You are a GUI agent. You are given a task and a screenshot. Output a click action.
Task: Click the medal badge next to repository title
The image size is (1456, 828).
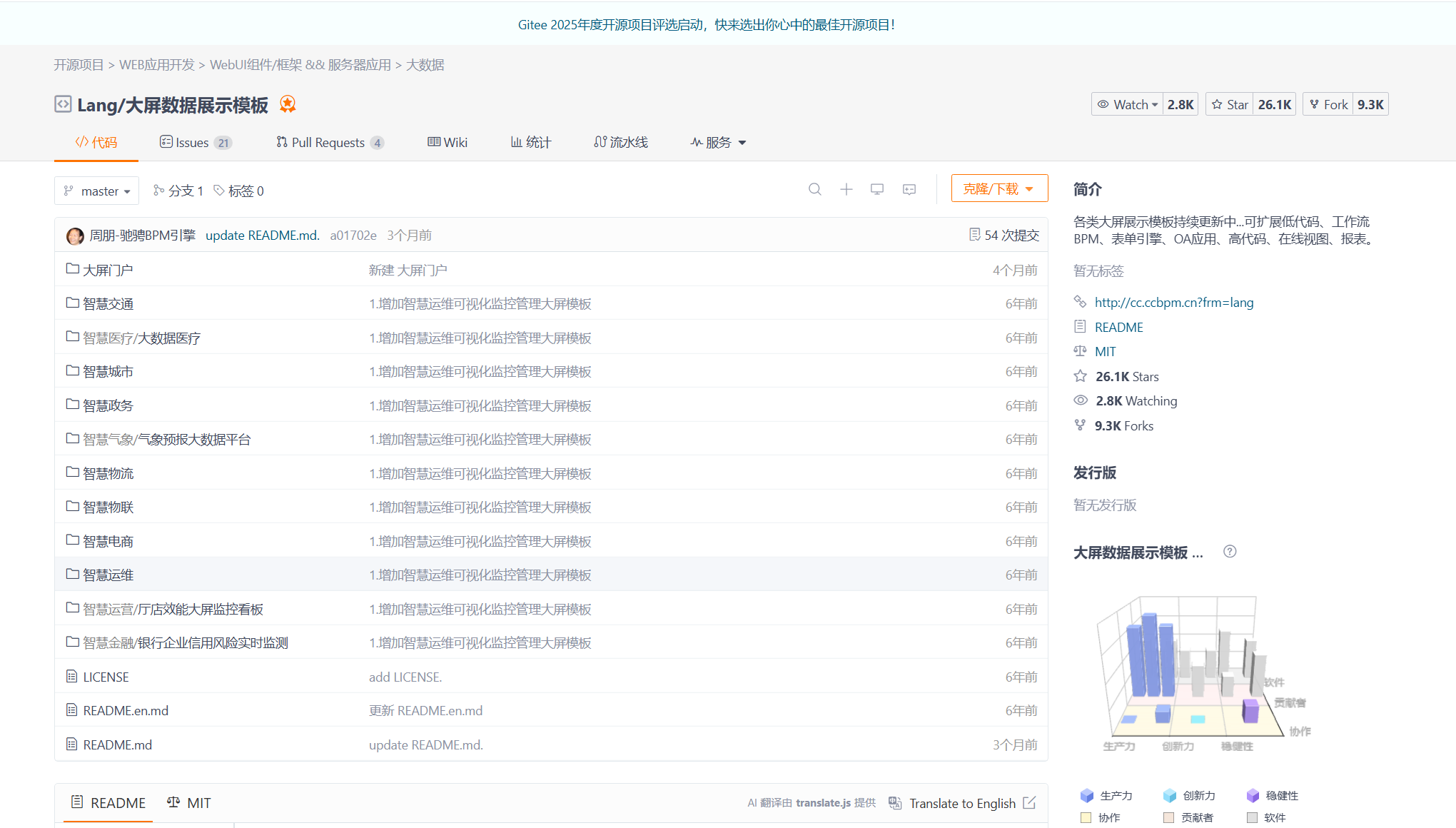pyautogui.click(x=287, y=103)
